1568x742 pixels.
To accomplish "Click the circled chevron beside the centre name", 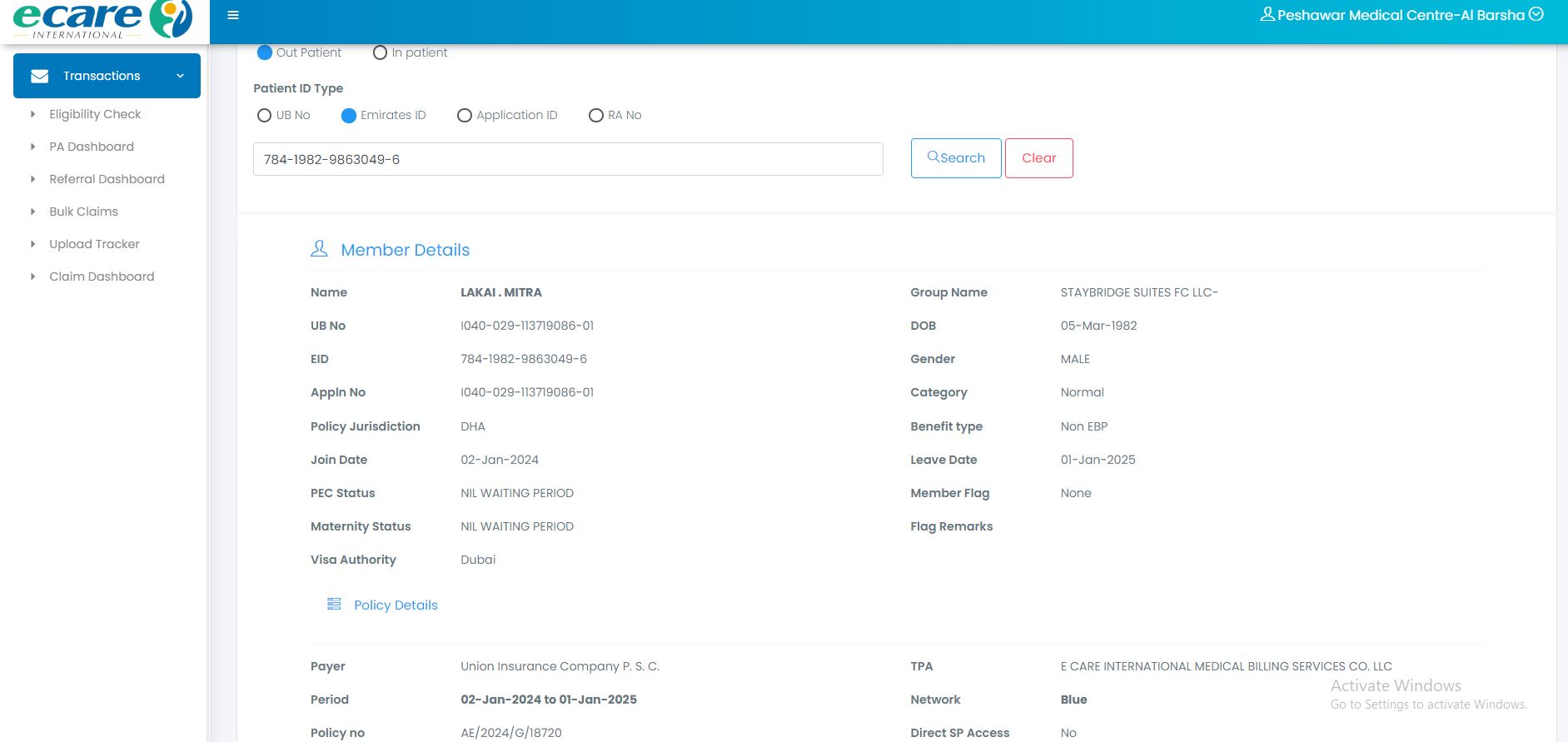I will pos(1536,14).
